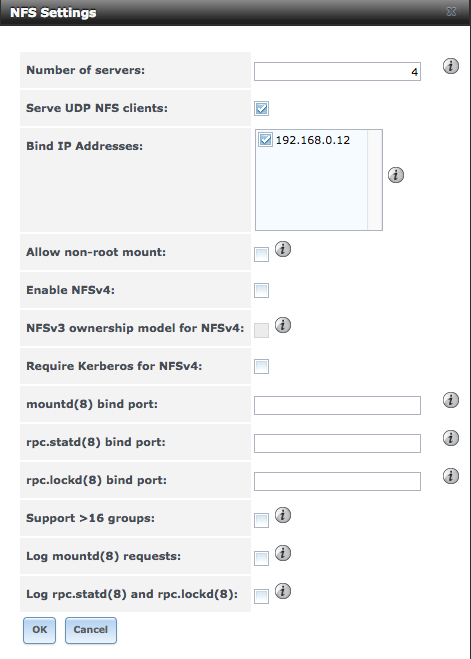Focus the Number of servers field
Viewport: 471px width, 659px height.
(337, 71)
